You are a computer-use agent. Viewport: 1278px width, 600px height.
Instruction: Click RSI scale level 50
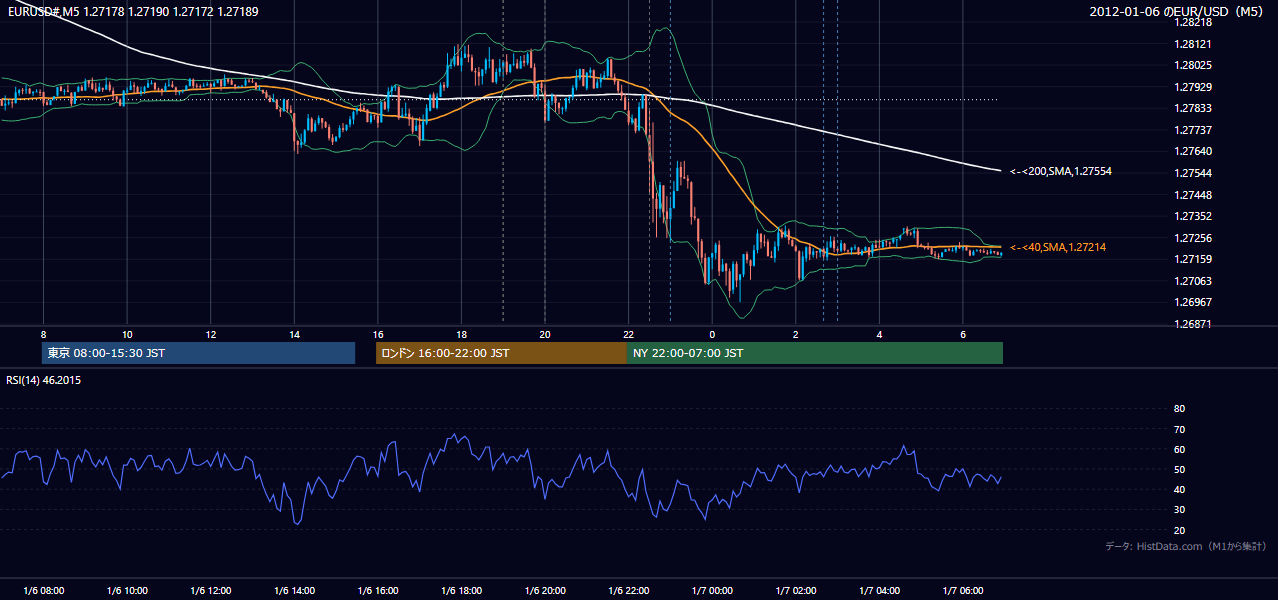pyautogui.click(x=1179, y=469)
